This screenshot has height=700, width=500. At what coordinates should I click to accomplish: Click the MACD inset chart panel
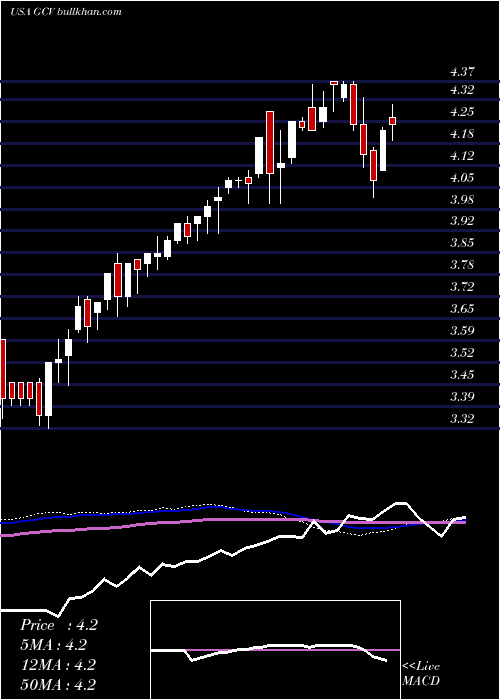coord(275,650)
